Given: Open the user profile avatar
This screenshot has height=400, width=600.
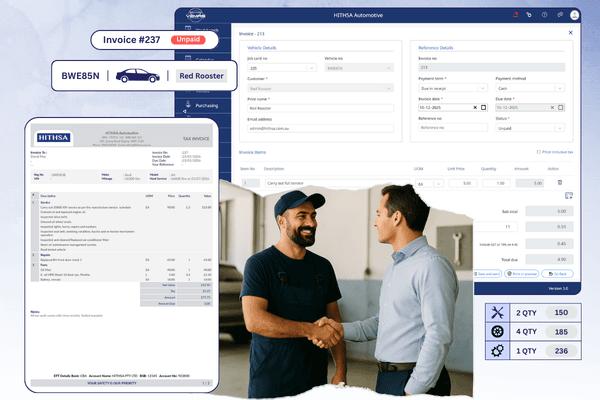Looking at the screenshot, I should [574, 15].
